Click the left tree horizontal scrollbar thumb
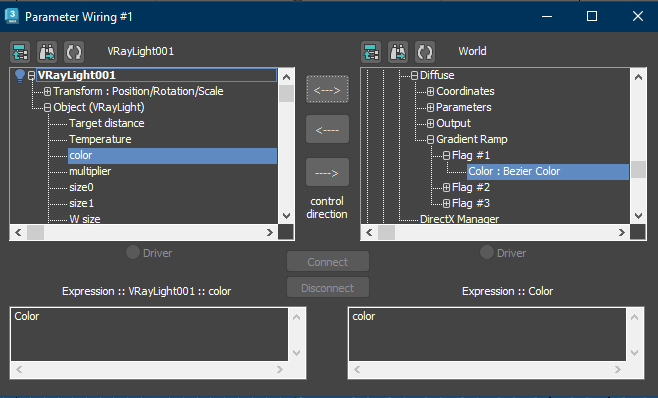 35,233
